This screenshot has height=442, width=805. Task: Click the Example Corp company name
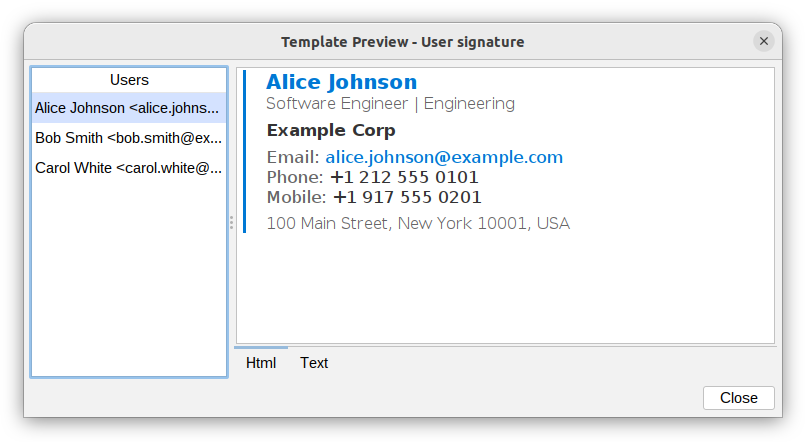click(x=331, y=130)
